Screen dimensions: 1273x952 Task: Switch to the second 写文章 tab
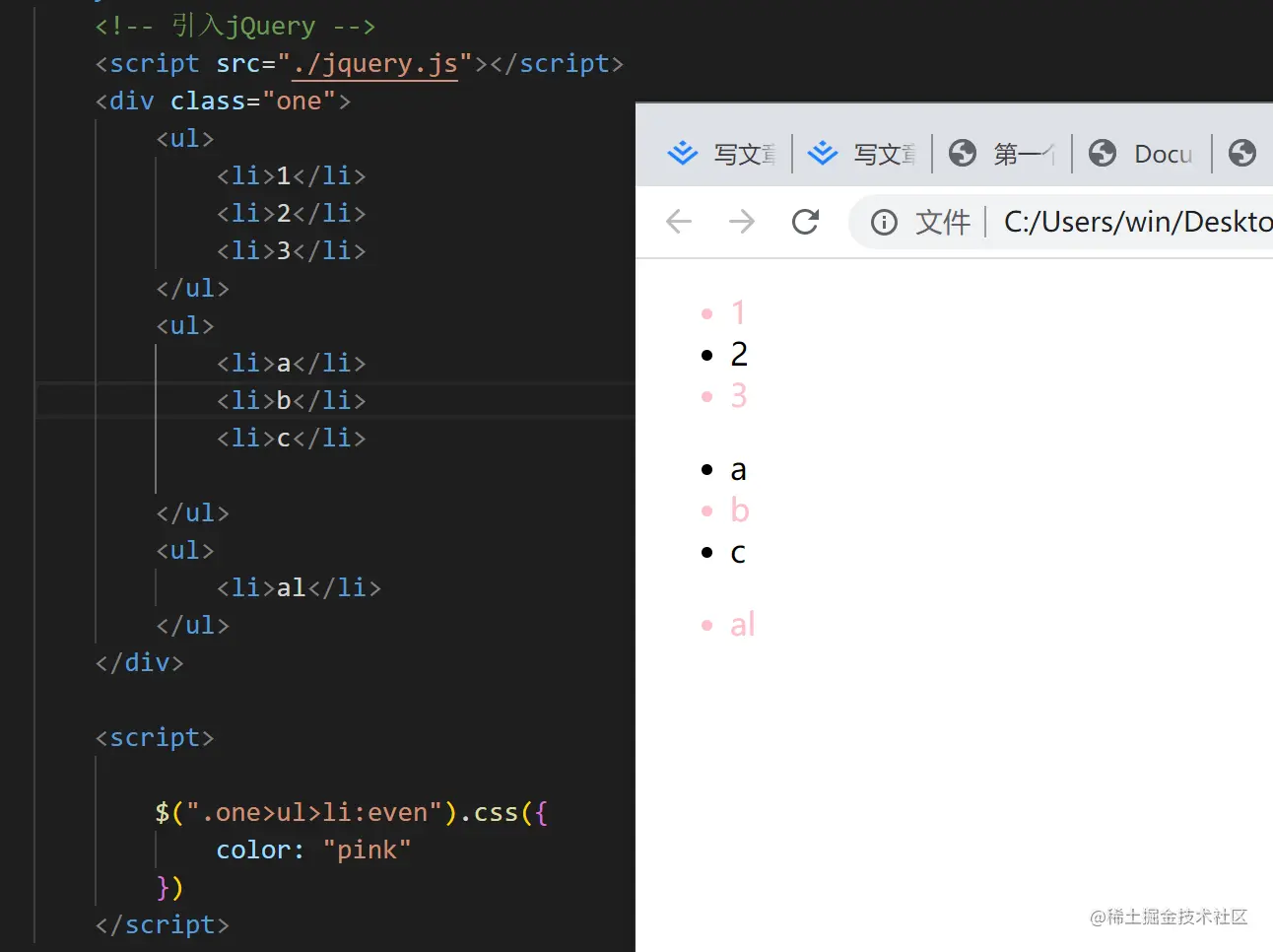tap(862, 154)
